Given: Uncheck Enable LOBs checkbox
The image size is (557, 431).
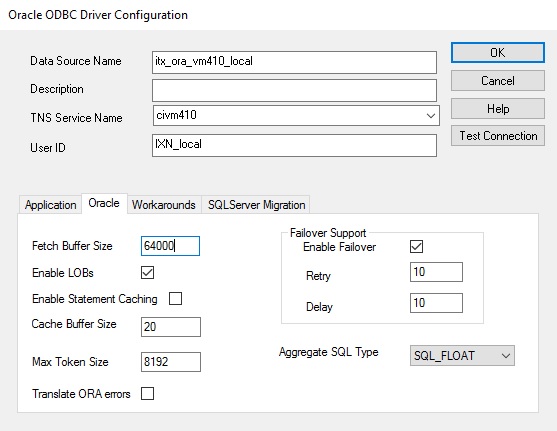Looking at the screenshot, I should click(147, 273).
